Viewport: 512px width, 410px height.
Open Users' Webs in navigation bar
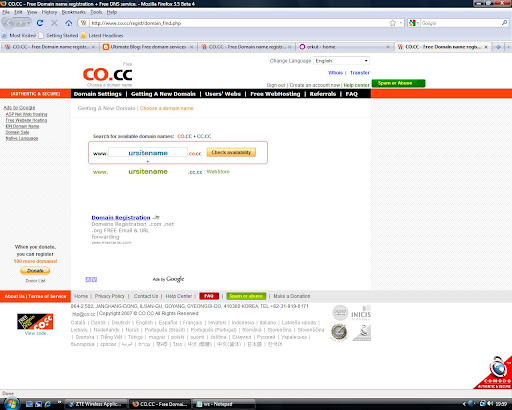223,94
